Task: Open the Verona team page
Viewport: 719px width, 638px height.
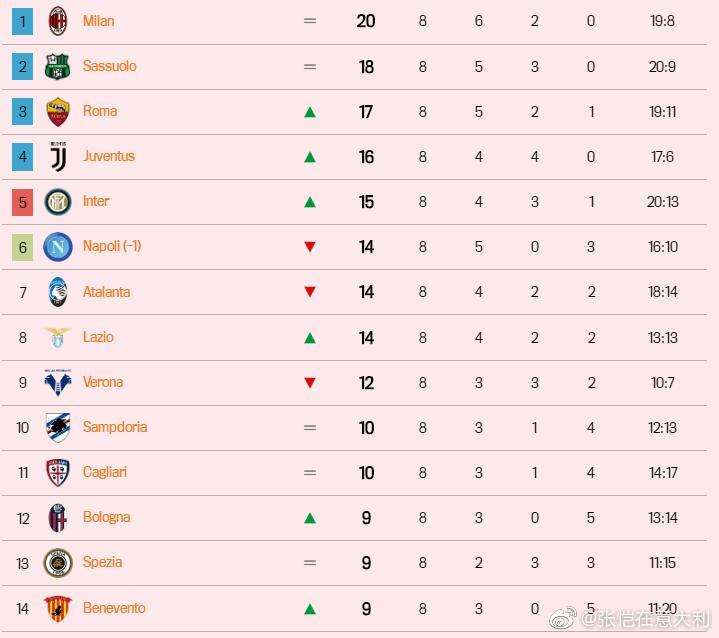Action: tap(103, 382)
